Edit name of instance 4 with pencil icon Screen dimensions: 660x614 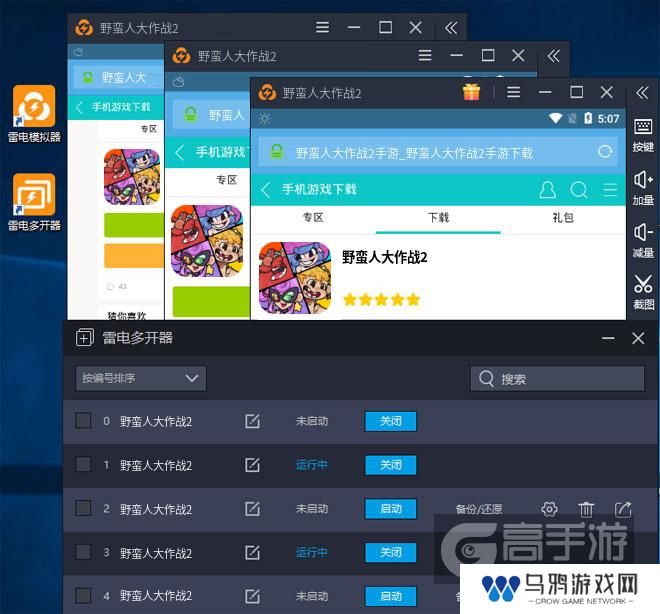[x=252, y=596]
